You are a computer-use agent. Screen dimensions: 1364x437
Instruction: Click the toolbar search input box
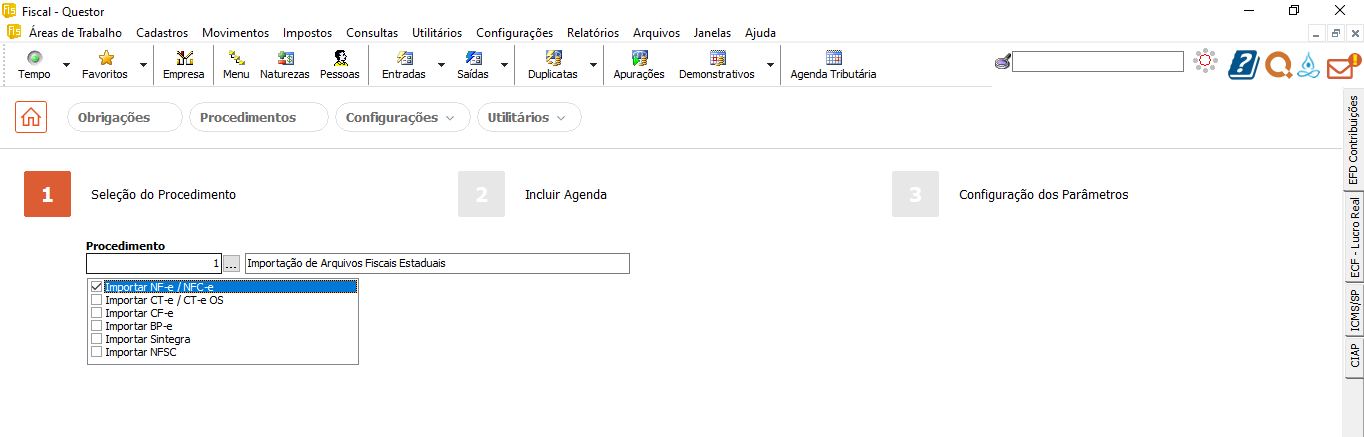coord(1098,62)
